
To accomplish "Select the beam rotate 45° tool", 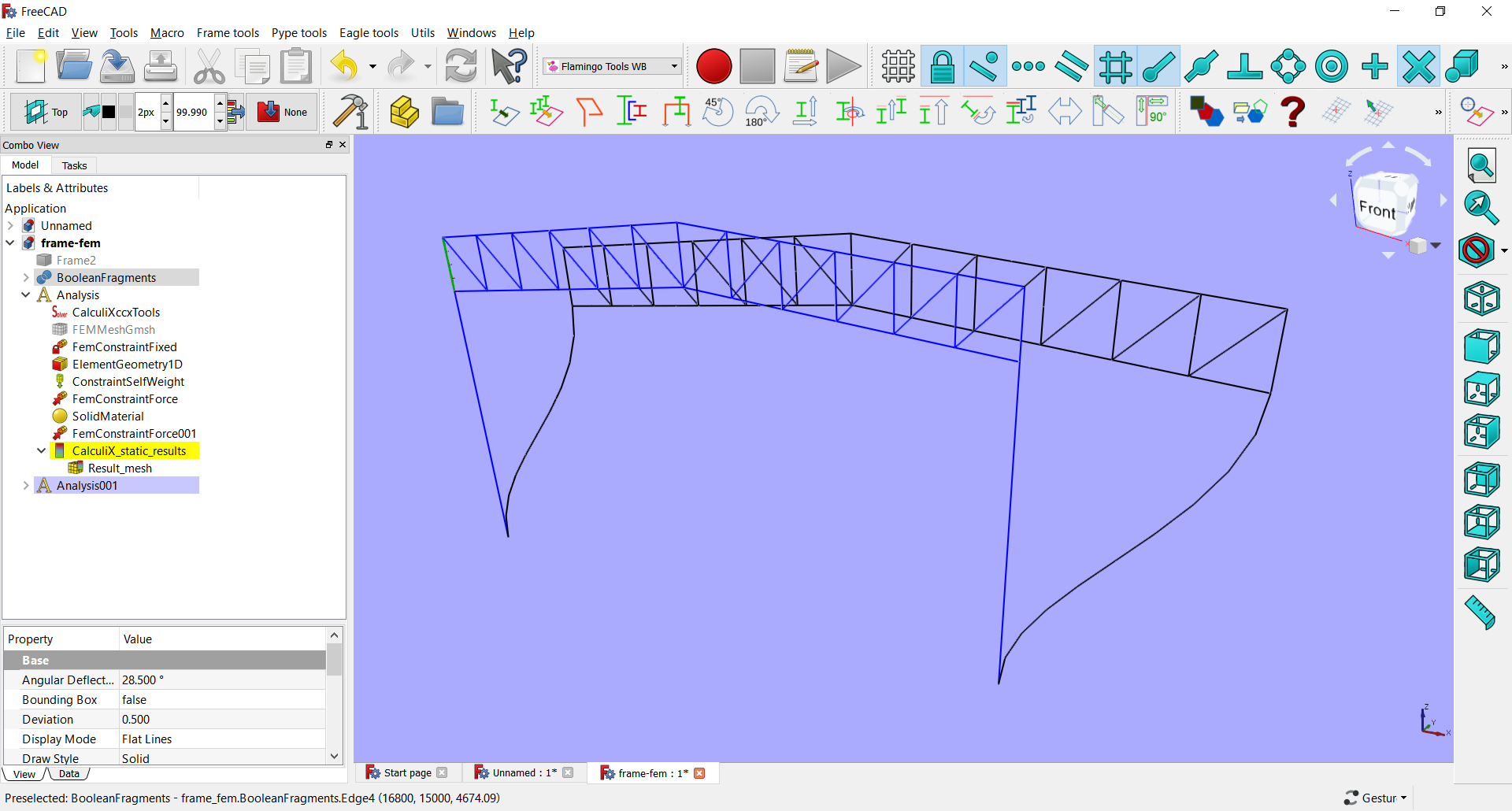I will pyautogui.click(x=717, y=111).
